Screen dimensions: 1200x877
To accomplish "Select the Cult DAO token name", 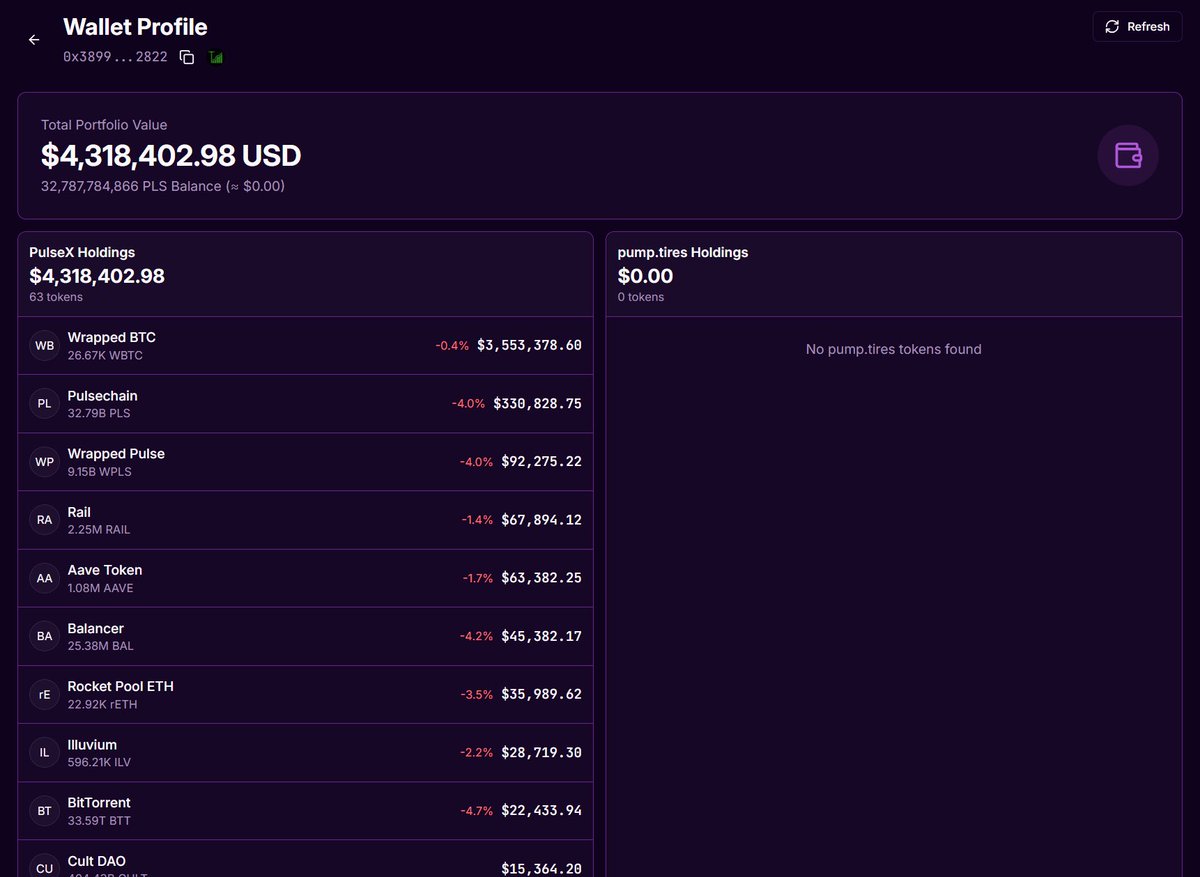I will [97, 861].
